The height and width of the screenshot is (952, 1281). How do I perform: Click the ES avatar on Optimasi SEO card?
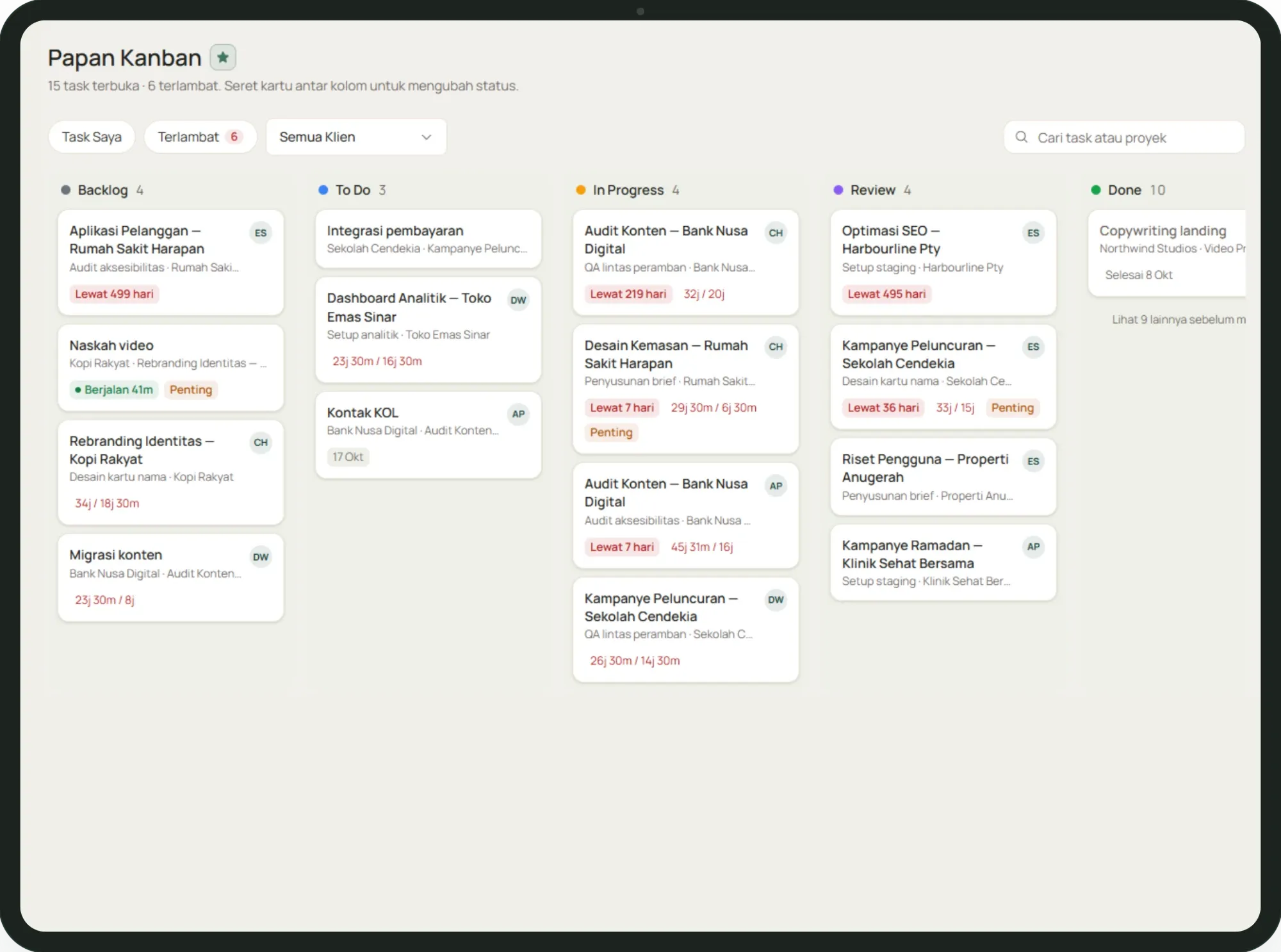(1033, 233)
